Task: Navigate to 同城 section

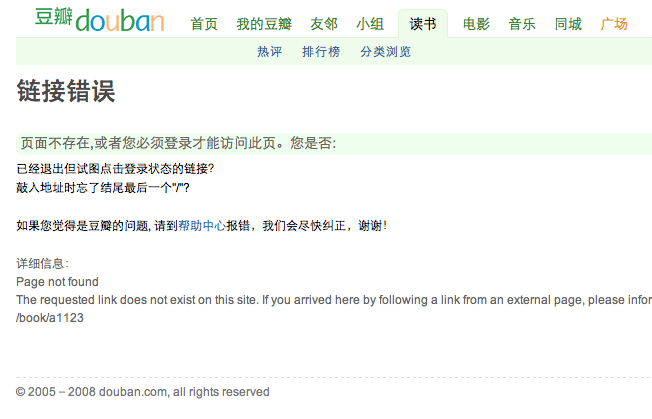Action: [568, 24]
